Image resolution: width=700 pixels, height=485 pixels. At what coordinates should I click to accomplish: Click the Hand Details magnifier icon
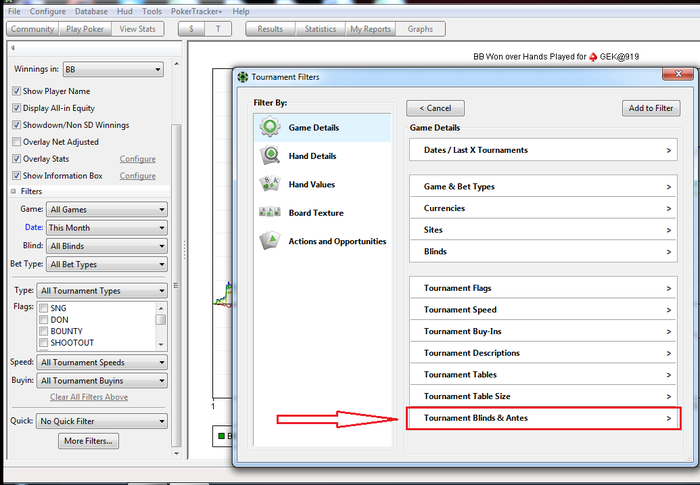click(x=270, y=156)
